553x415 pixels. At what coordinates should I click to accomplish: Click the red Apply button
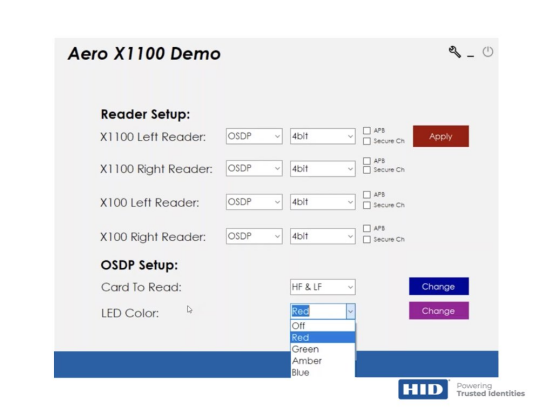point(441,136)
